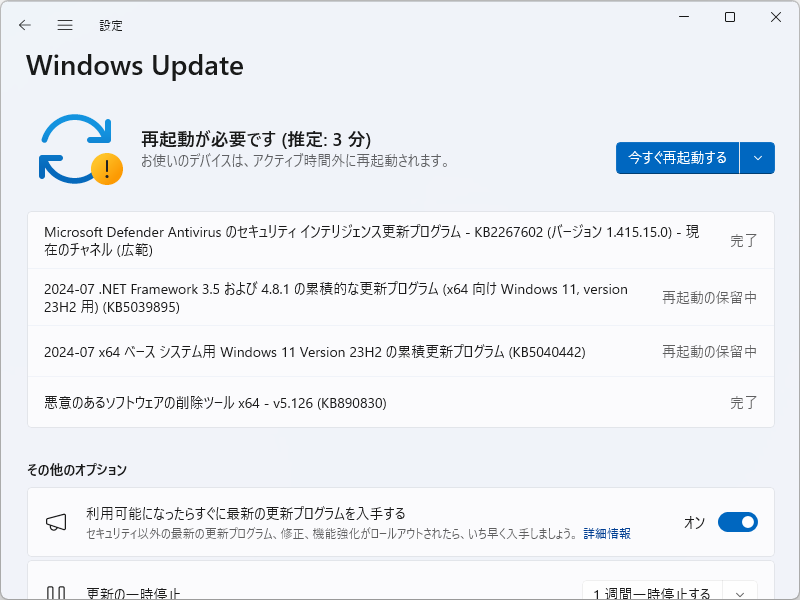The image size is (800, 600).
Task: Open the chevron dropdown beside 今すぐ再起動する
Action: tap(757, 157)
